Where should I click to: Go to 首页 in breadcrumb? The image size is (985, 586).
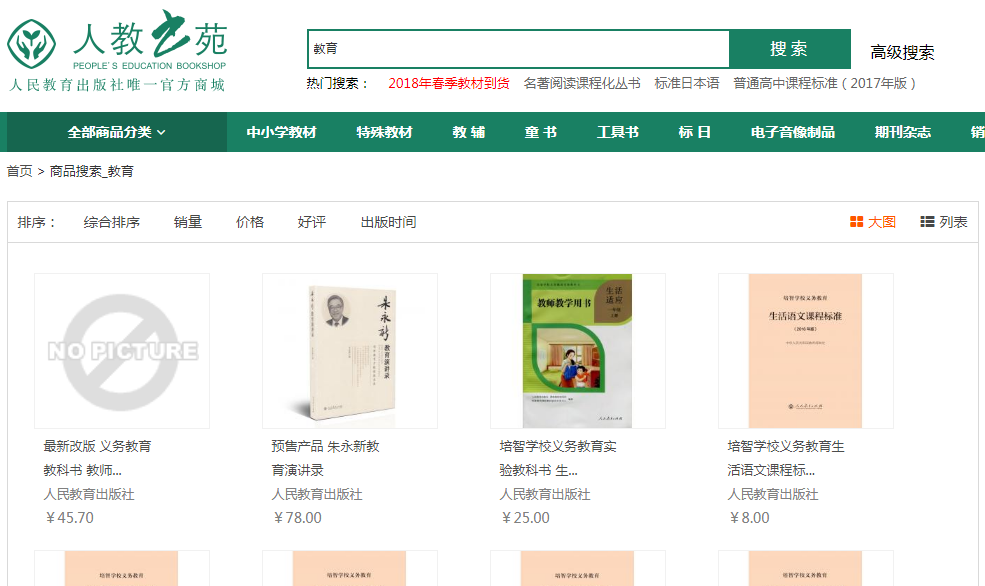coord(19,171)
